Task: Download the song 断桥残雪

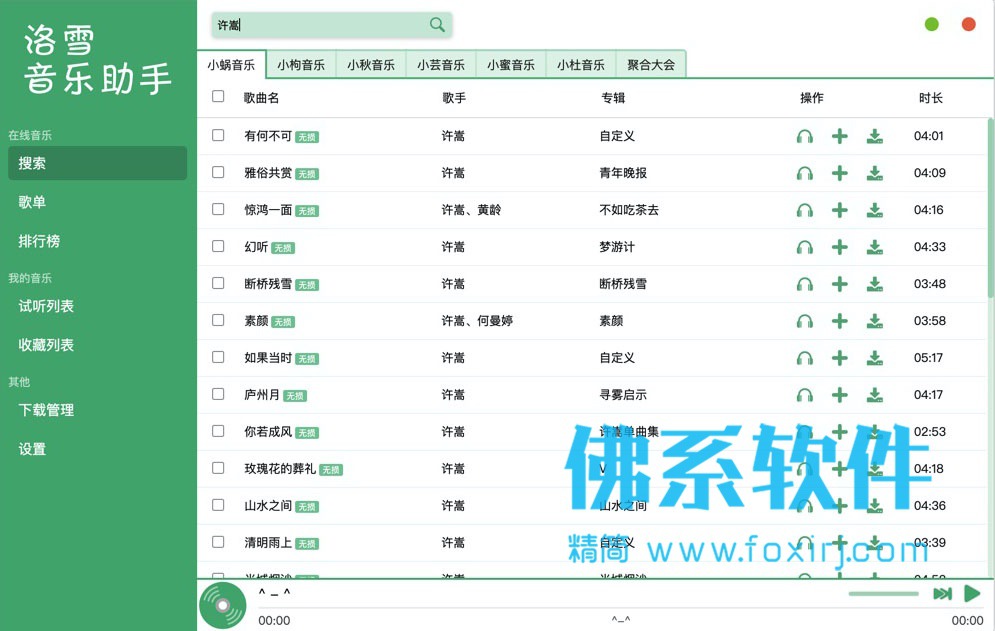Action: (x=874, y=284)
